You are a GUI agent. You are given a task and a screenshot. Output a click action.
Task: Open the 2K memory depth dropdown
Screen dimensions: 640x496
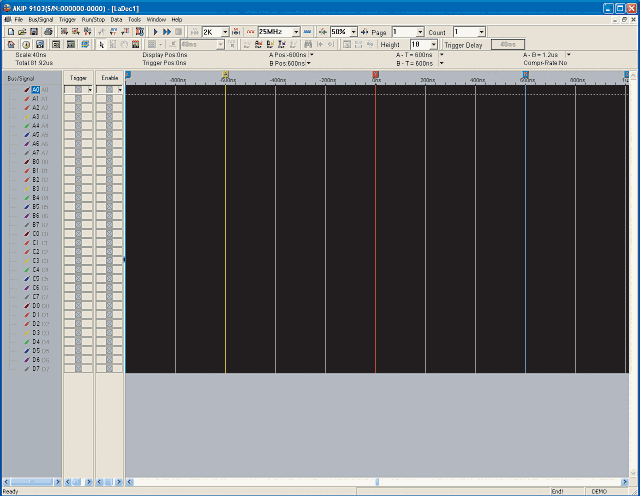pyautogui.click(x=223, y=32)
